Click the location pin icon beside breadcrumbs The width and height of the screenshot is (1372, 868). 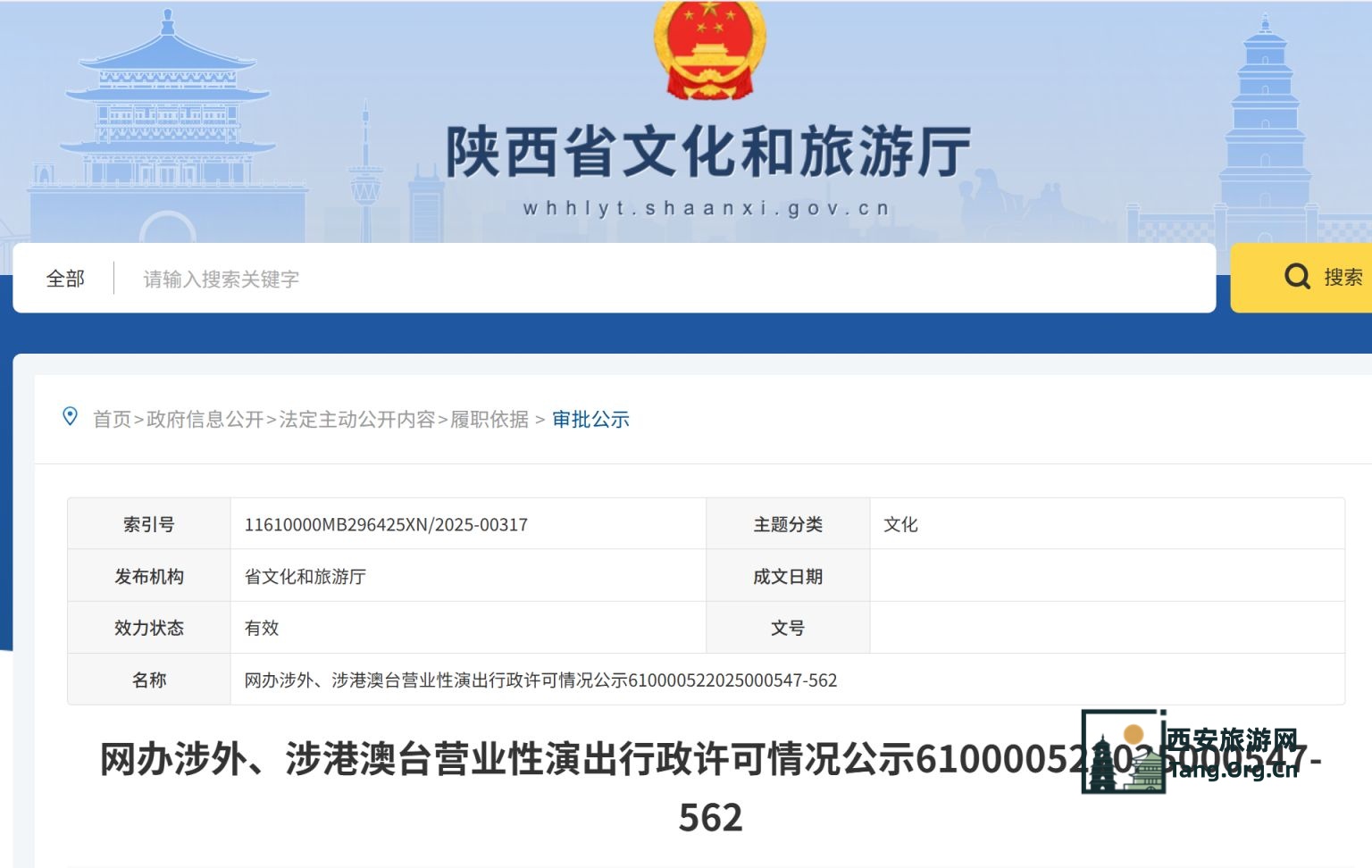click(70, 417)
